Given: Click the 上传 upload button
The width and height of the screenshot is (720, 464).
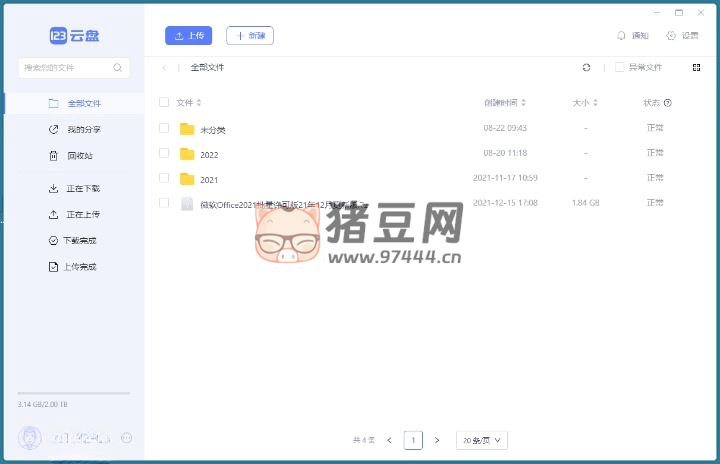Looking at the screenshot, I should [188, 36].
